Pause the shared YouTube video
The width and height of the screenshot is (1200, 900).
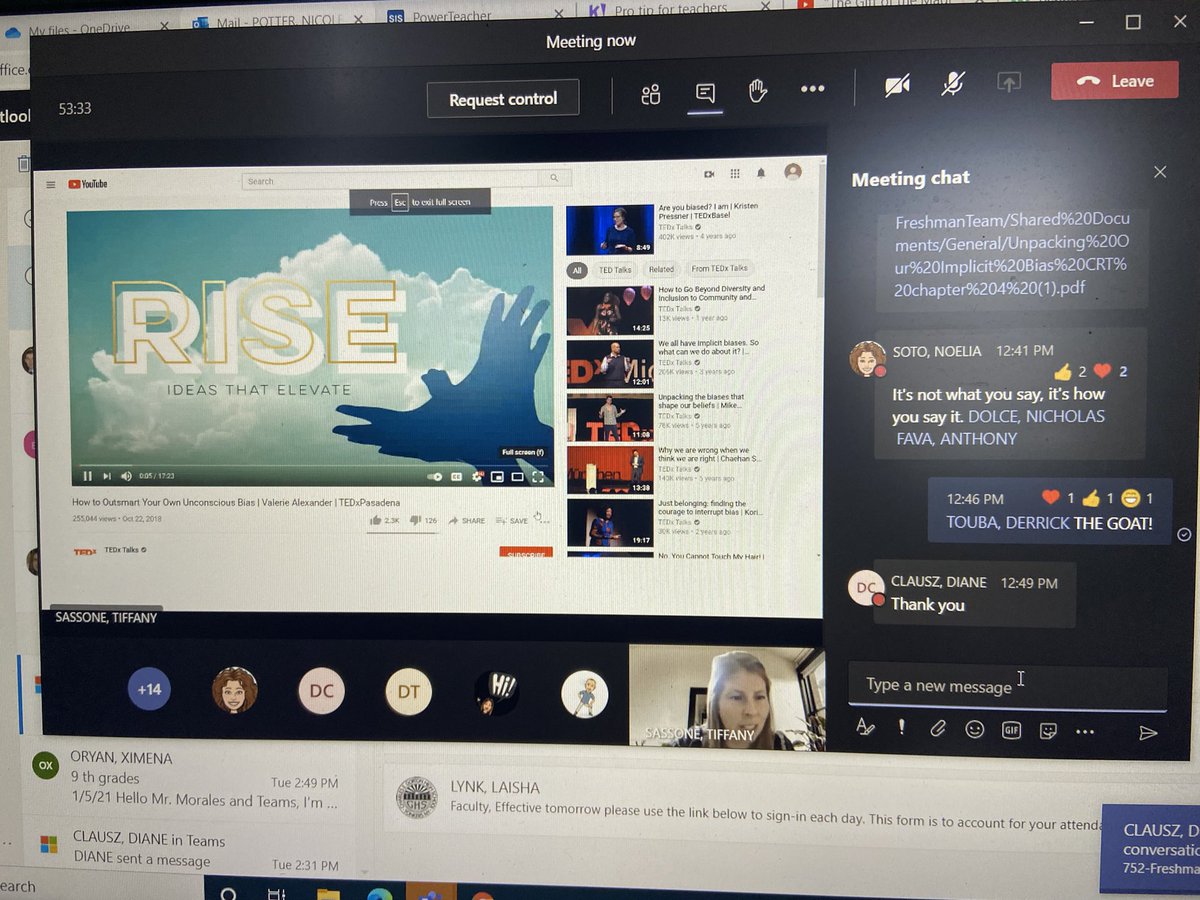click(87, 475)
